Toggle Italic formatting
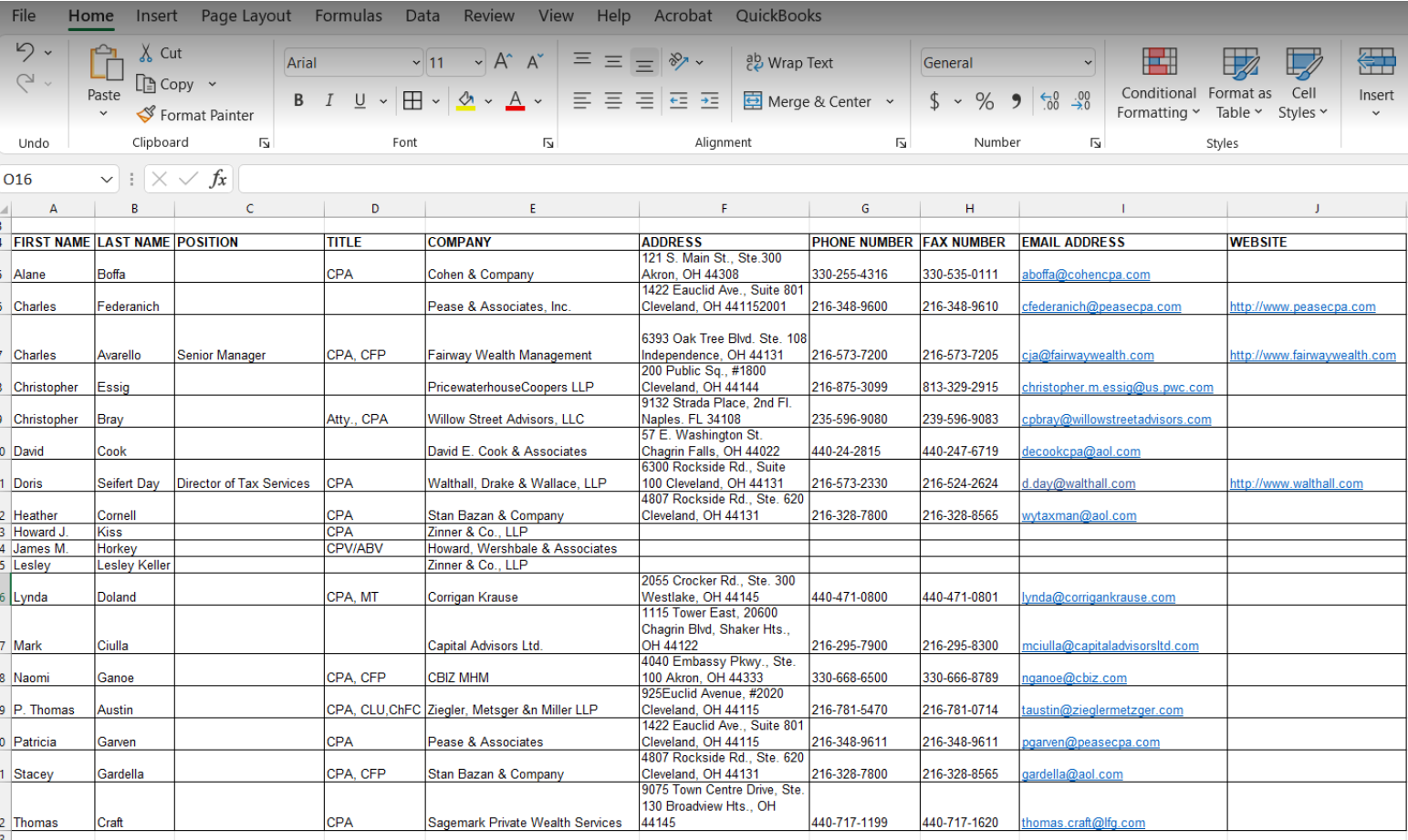The height and width of the screenshot is (840, 1408). point(329,100)
